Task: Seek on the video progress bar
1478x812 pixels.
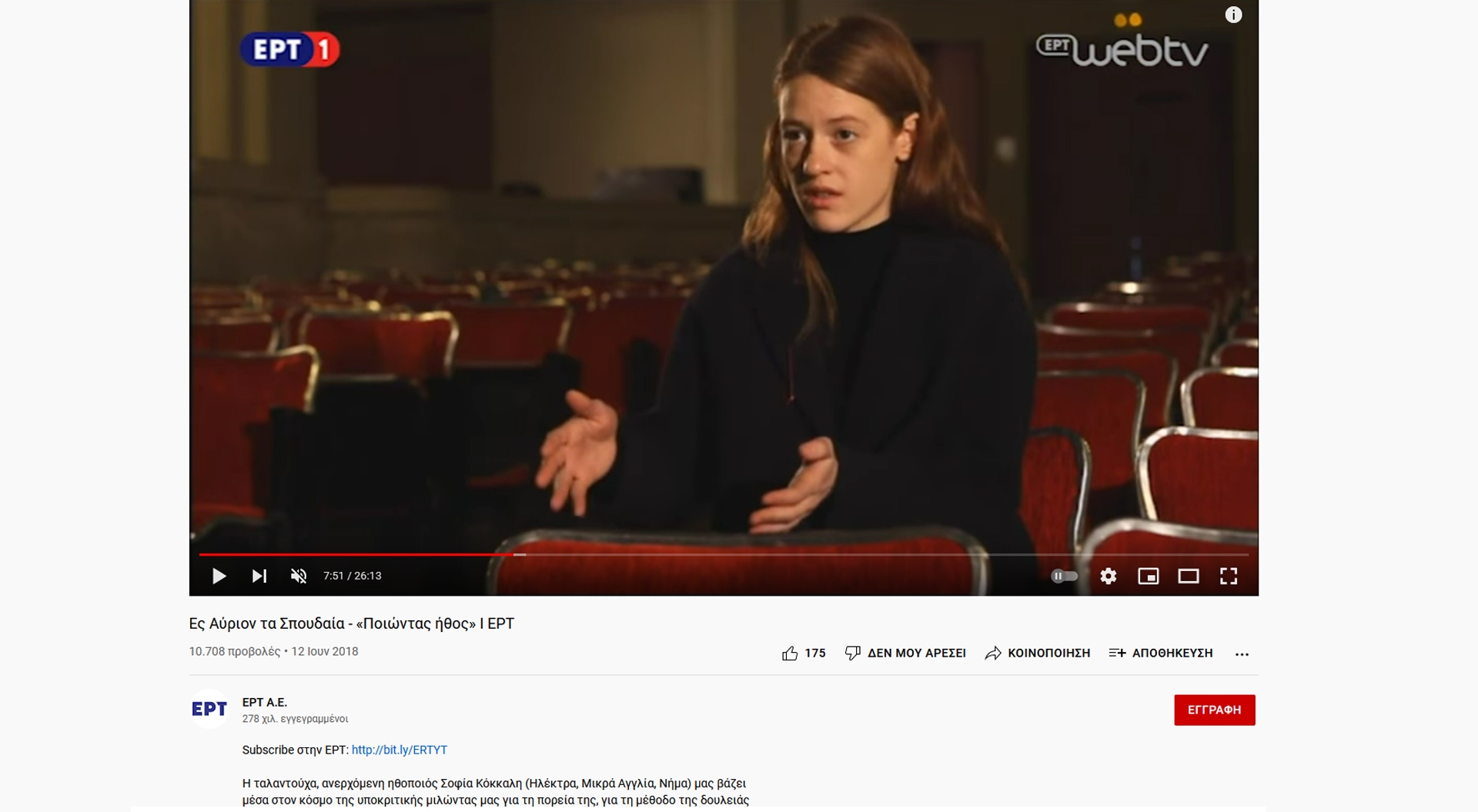Action: (724, 554)
